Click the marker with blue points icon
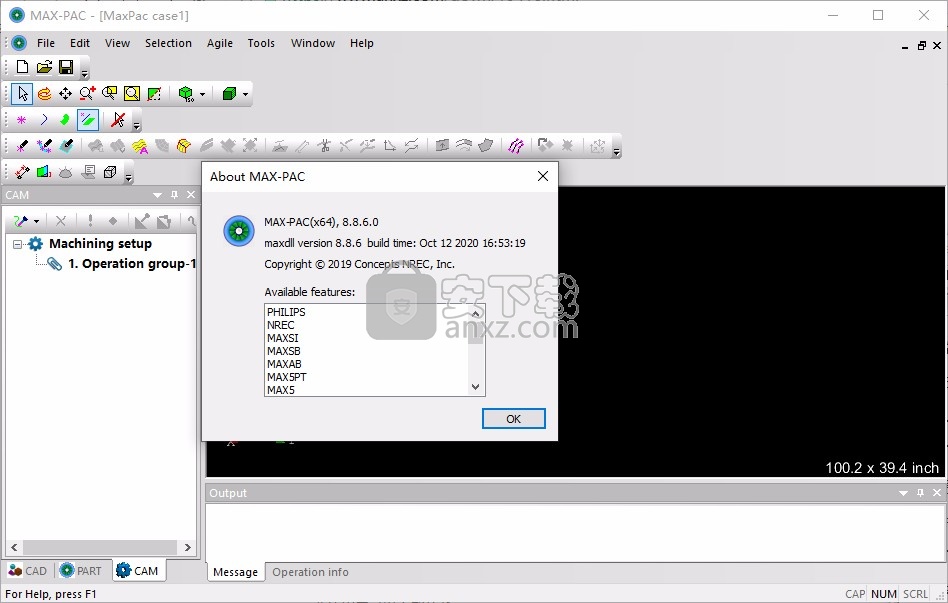Viewport: 948px width, 603px height. point(44,146)
